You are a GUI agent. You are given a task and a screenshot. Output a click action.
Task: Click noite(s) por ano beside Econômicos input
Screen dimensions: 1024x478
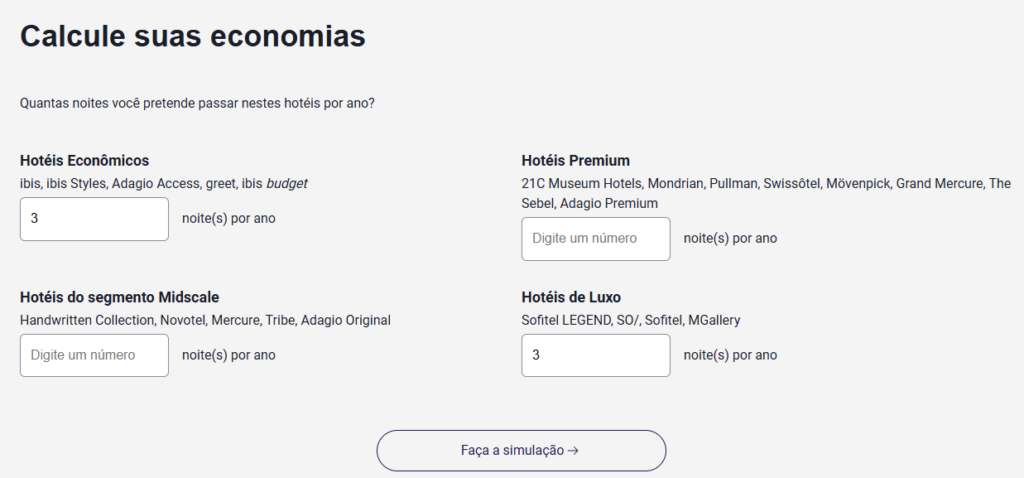229,219
